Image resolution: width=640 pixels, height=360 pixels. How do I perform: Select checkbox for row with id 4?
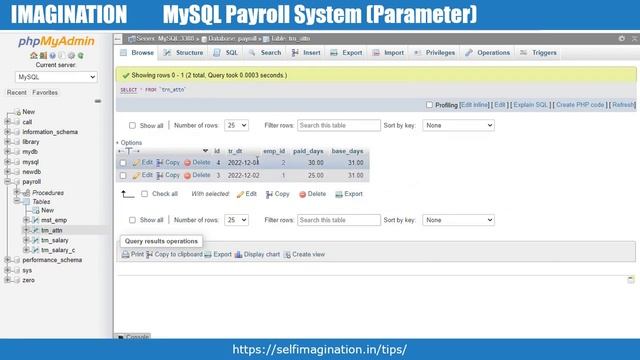point(123,163)
